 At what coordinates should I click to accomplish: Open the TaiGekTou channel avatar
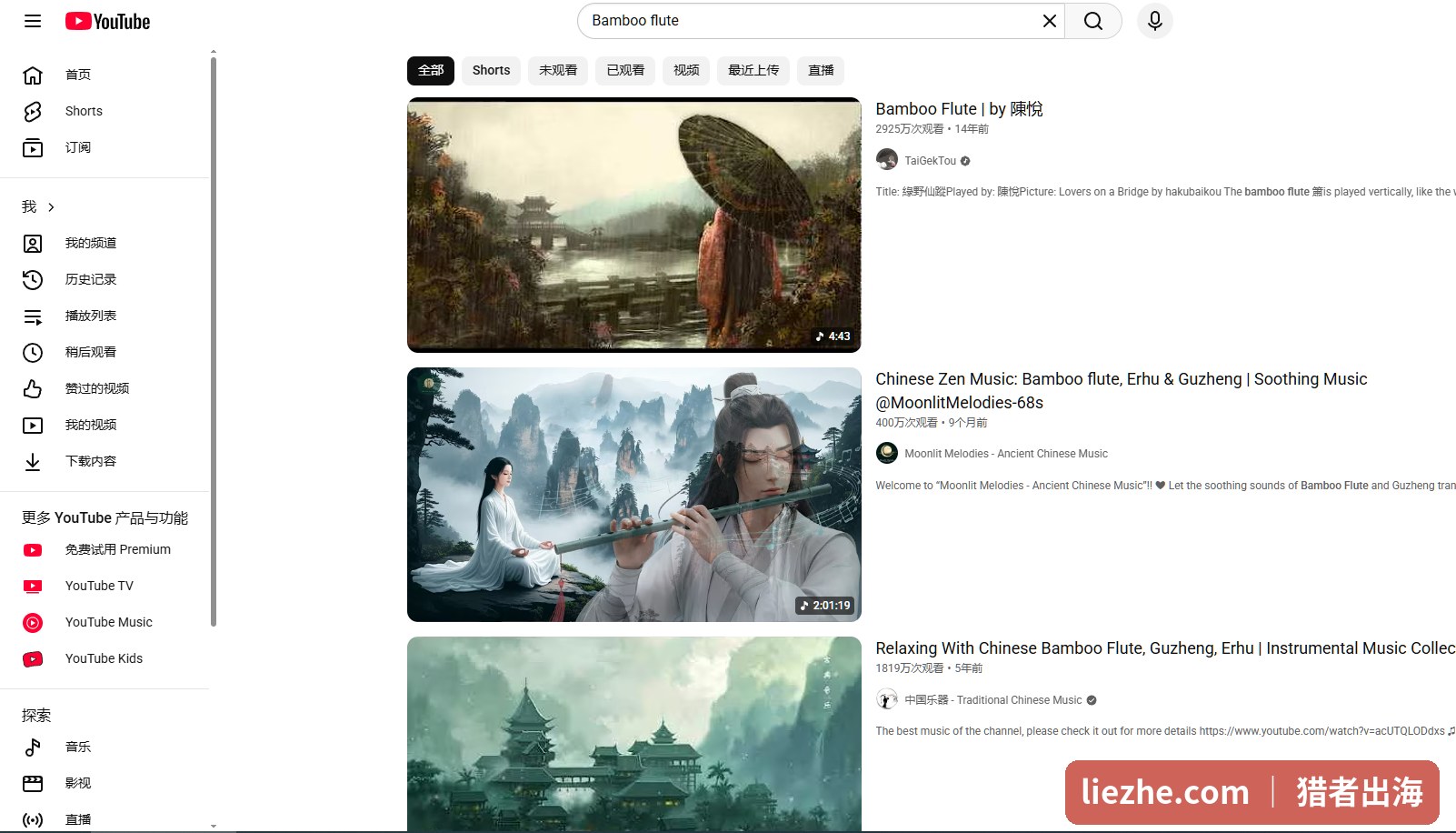click(887, 160)
